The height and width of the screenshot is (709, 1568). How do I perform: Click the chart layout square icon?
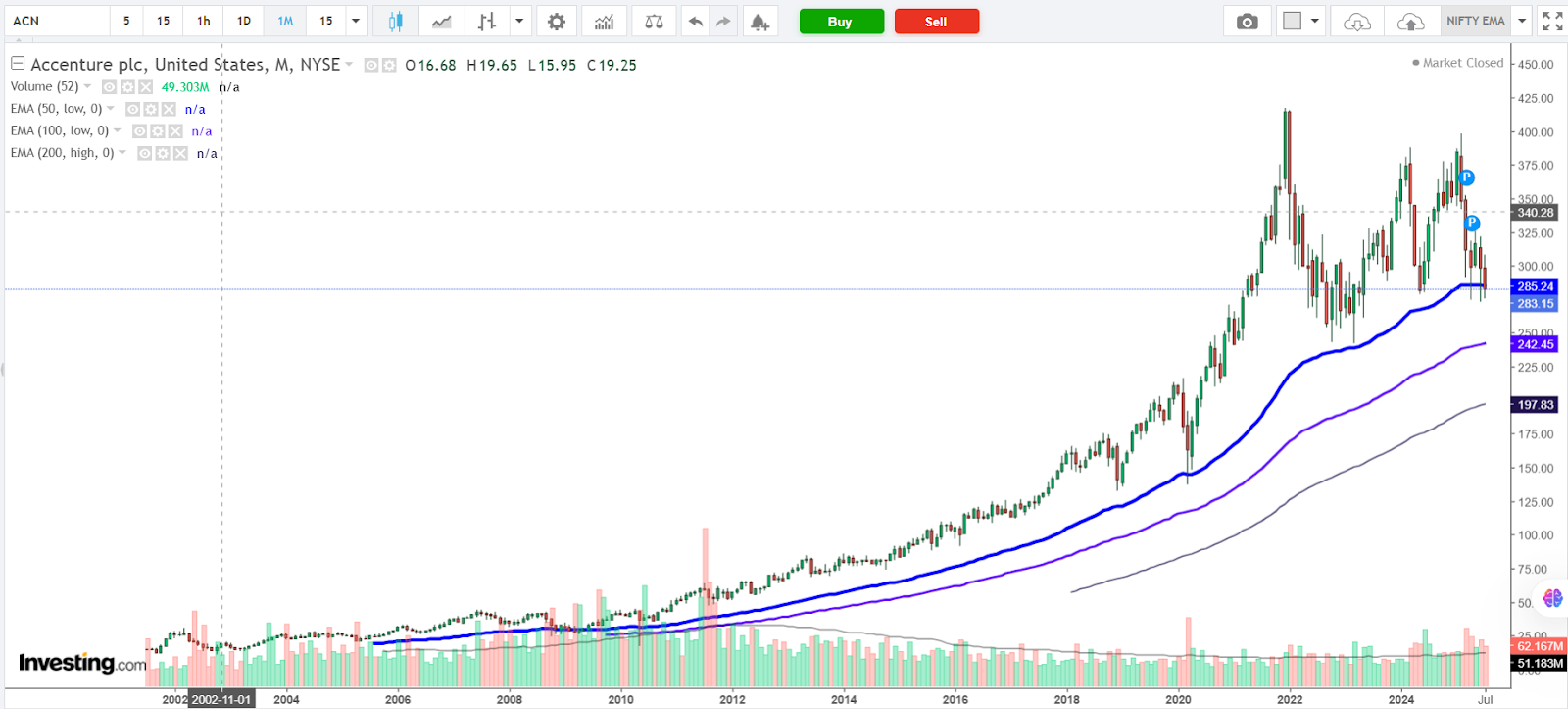(1293, 21)
